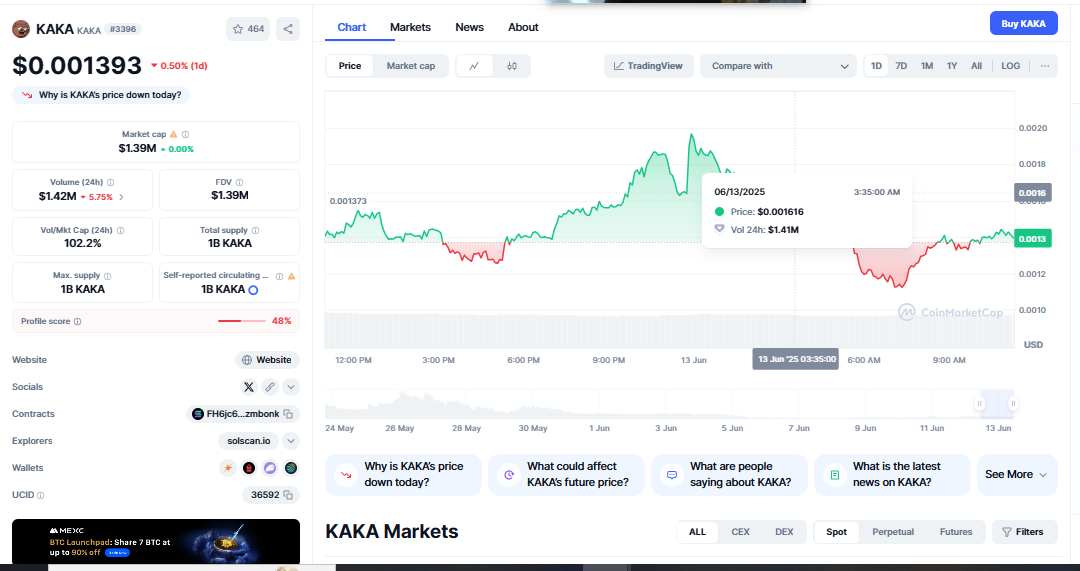Open TradingView chart view
Screen dimensions: 1080x571
[648, 66]
